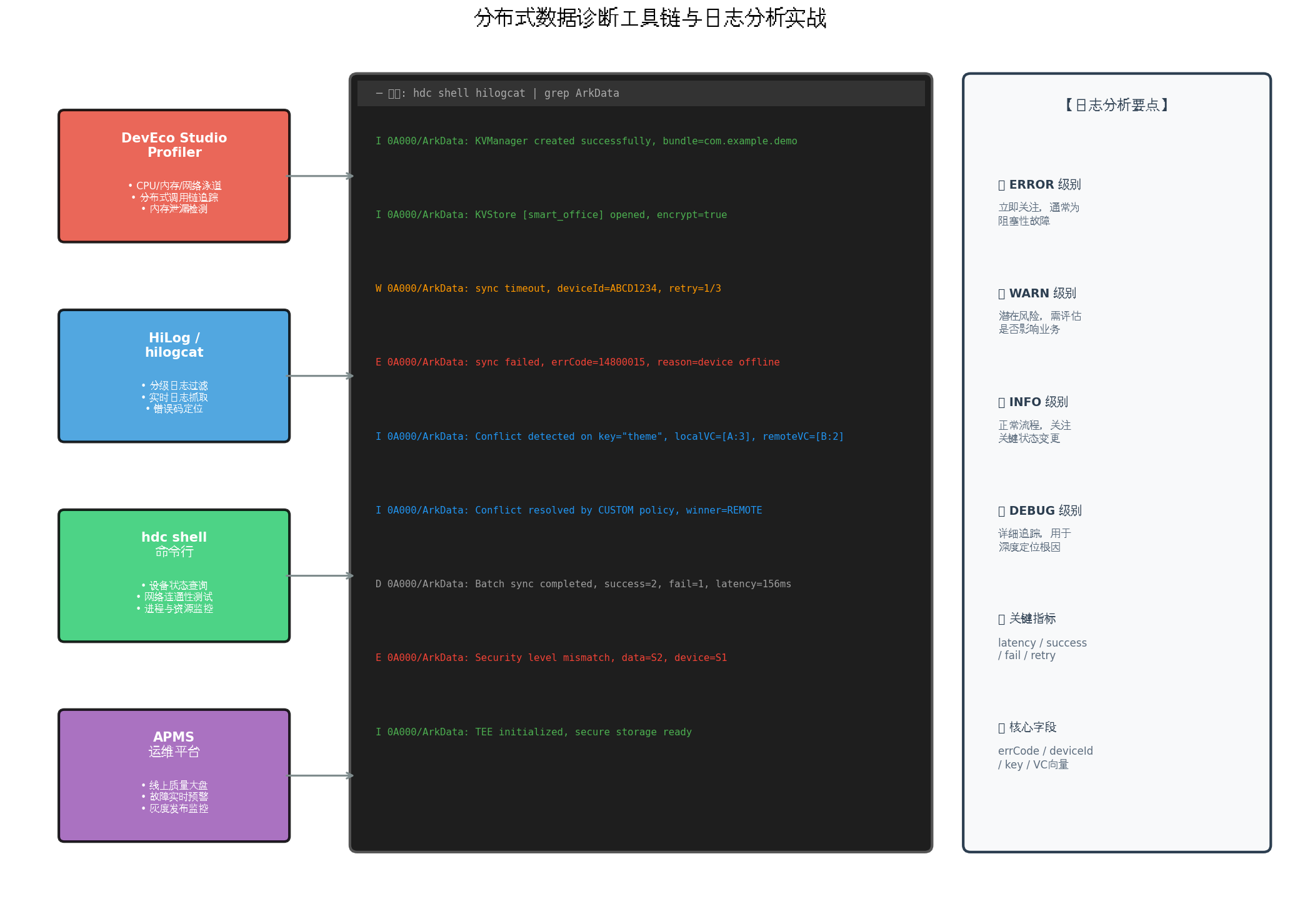Select error log 'sync failed, errCode=14800015'
The height and width of the screenshot is (924, 1300).
point(577,362)
